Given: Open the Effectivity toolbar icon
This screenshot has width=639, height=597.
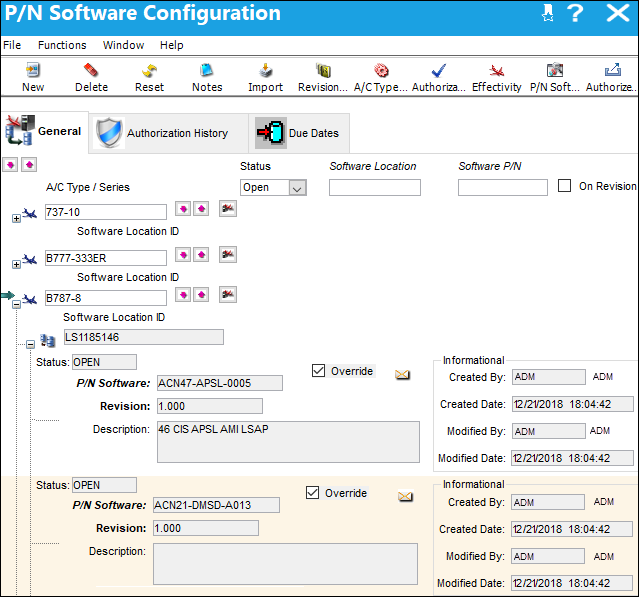Looking at the screenshot, I should tap(496, 70).
